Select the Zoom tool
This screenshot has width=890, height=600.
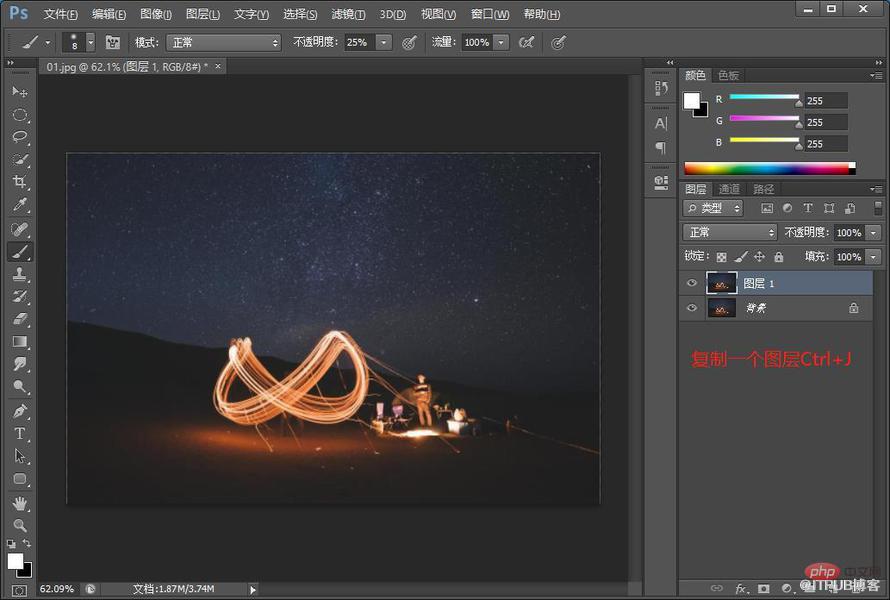pos(19,525)
